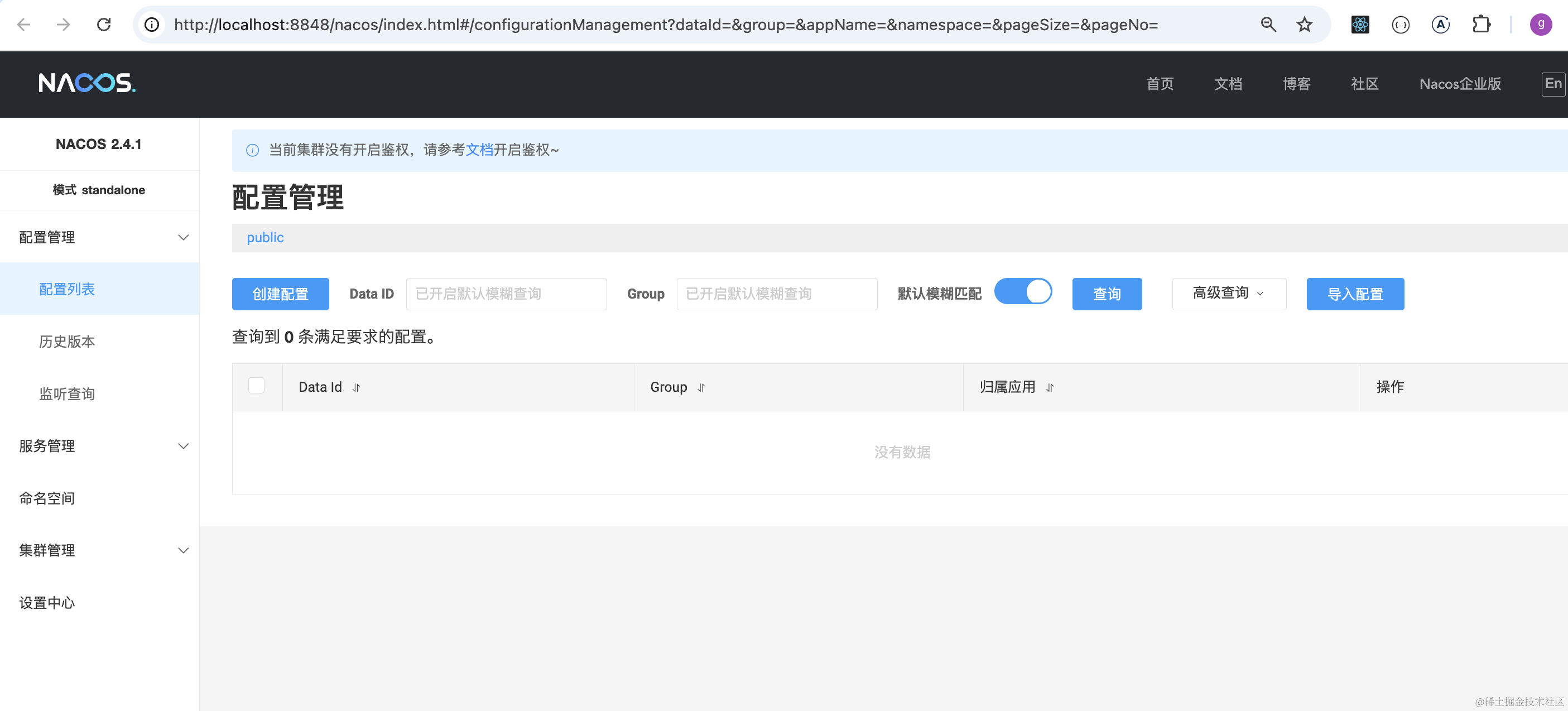Click the zoom magnifier icon in address bar
This screenshot has width=1568, height=711.
click(1268, 25)
